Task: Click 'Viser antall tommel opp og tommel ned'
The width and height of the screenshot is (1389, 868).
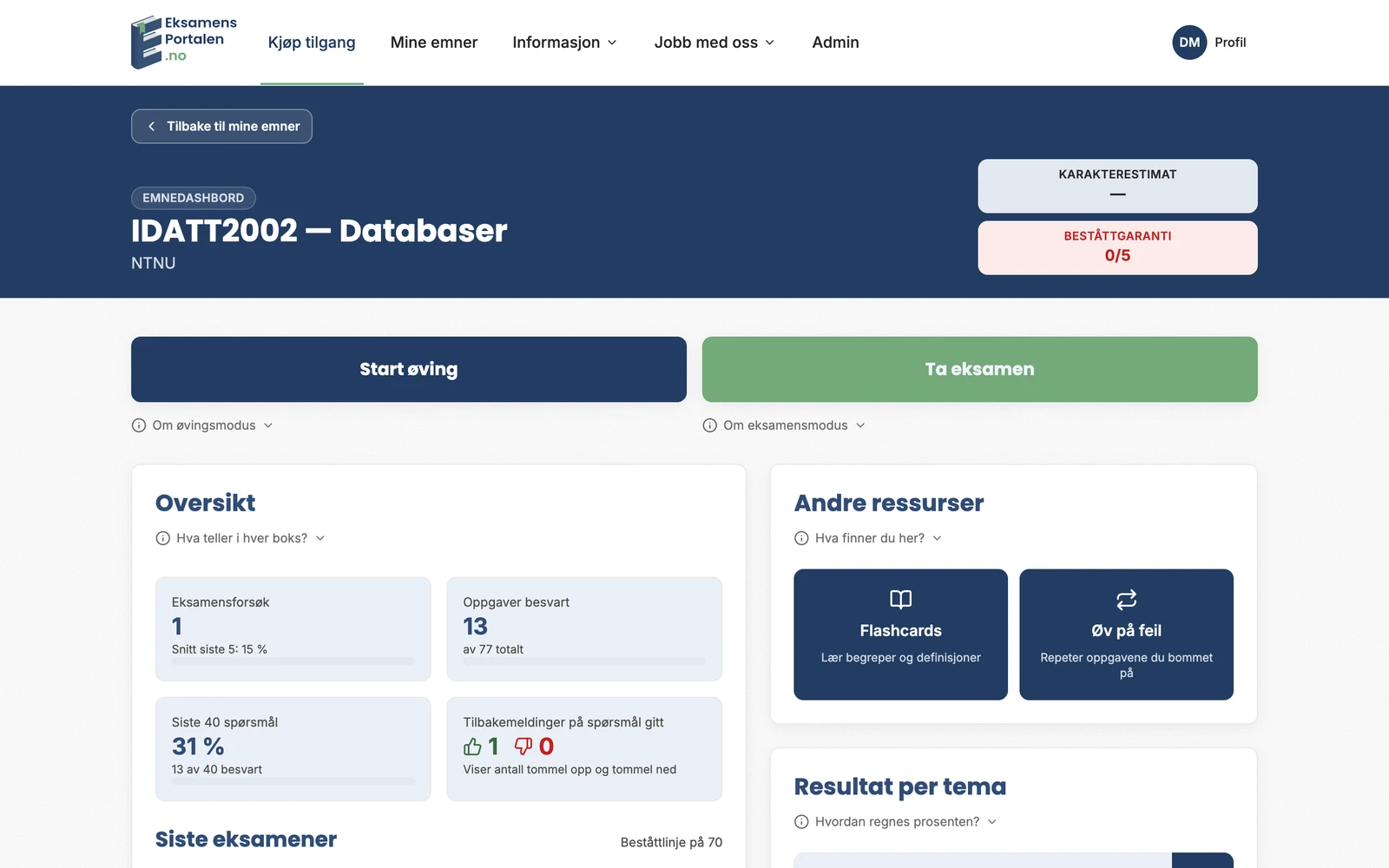Action: click(569, 769)
